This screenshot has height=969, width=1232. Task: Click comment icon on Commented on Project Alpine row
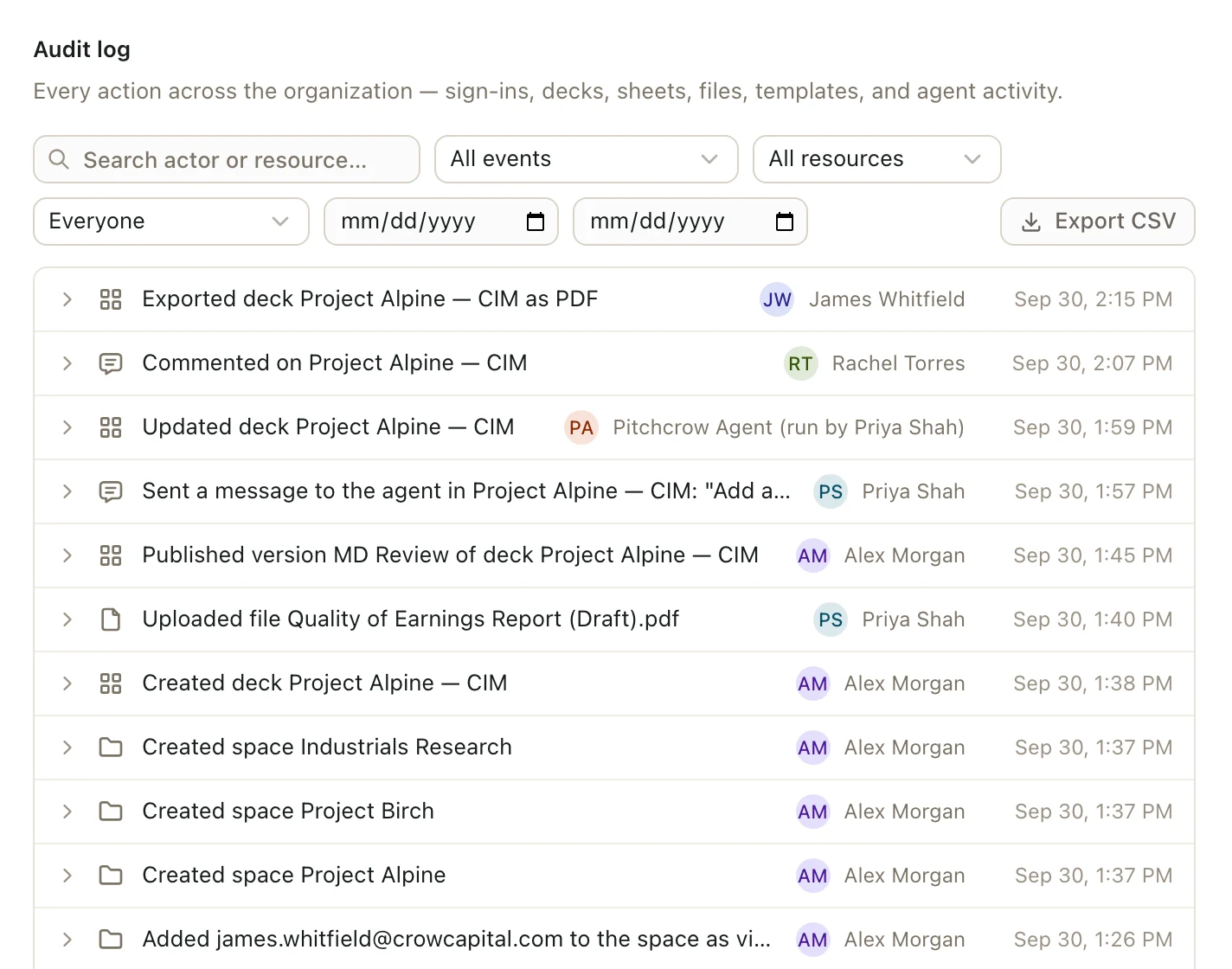(111, 363)
